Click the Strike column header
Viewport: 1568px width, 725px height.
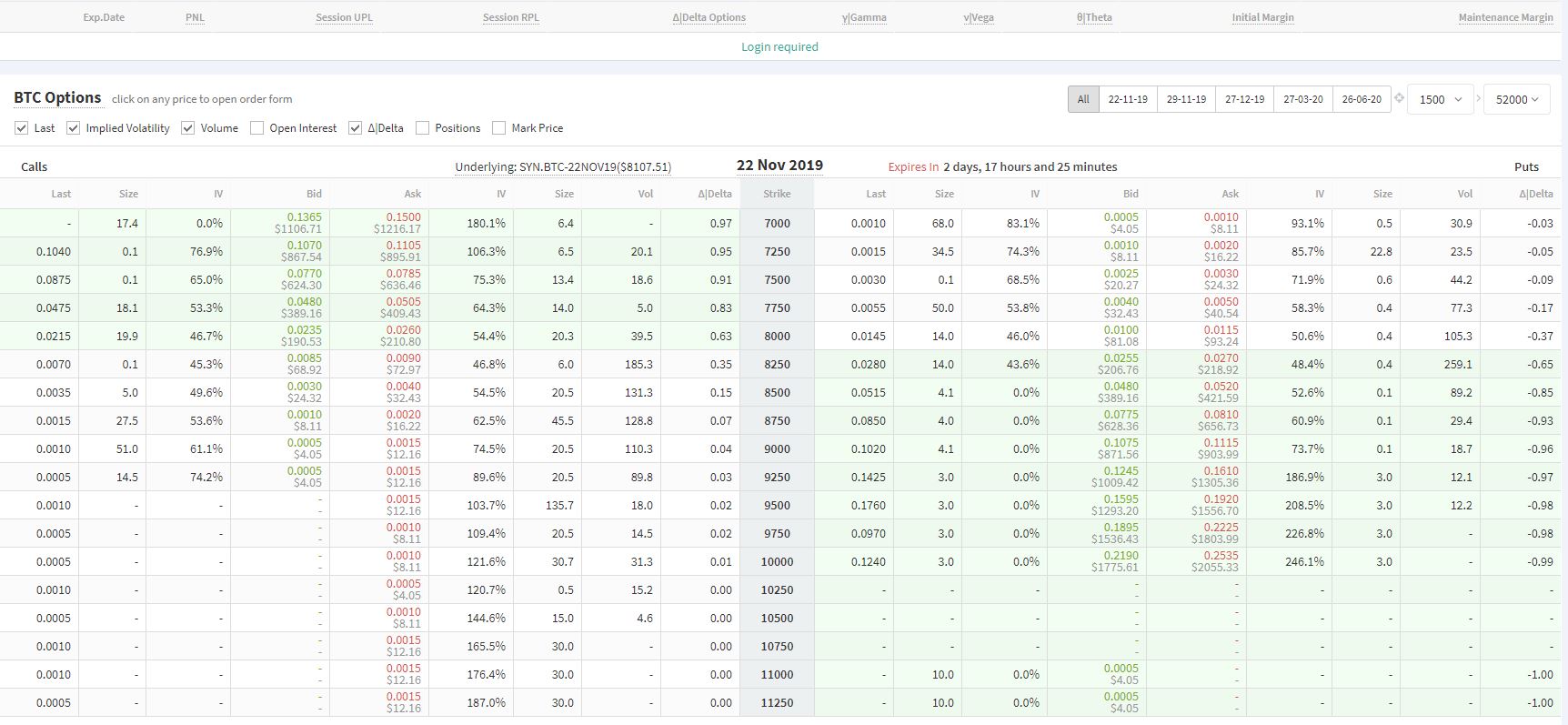click(777, 194)
